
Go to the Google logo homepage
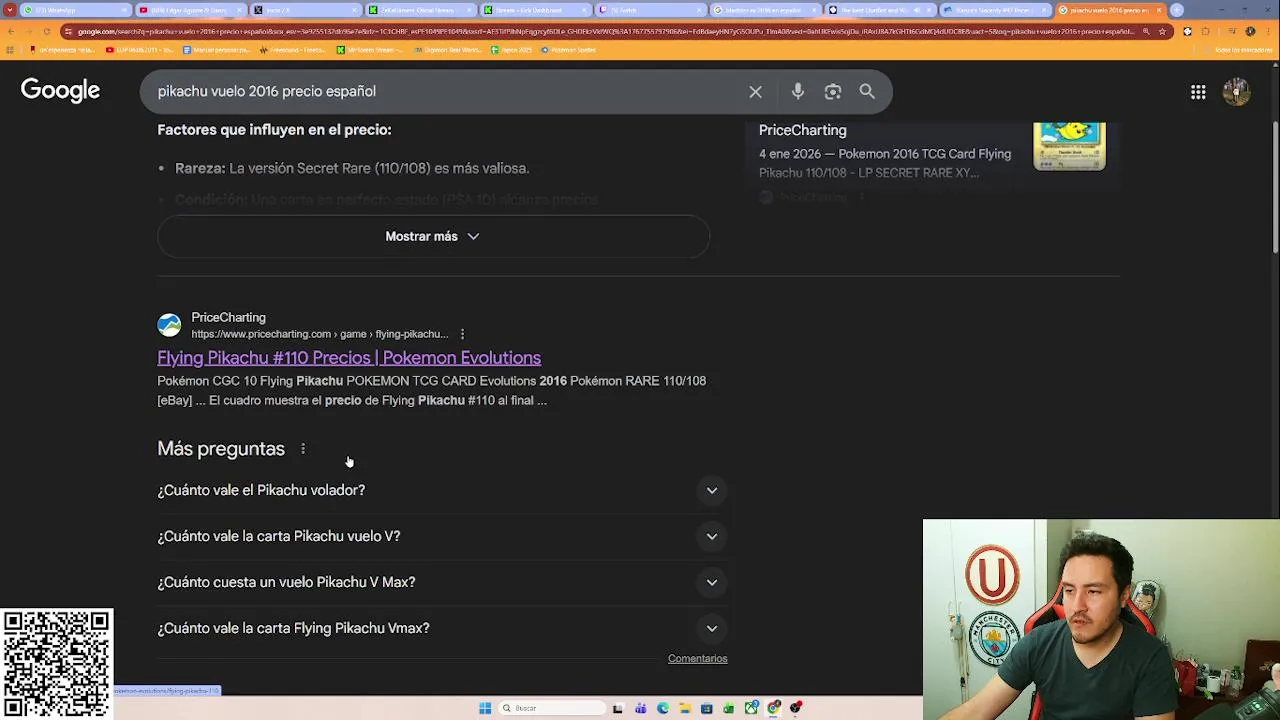pyautogui.click(x=60, y=91)
